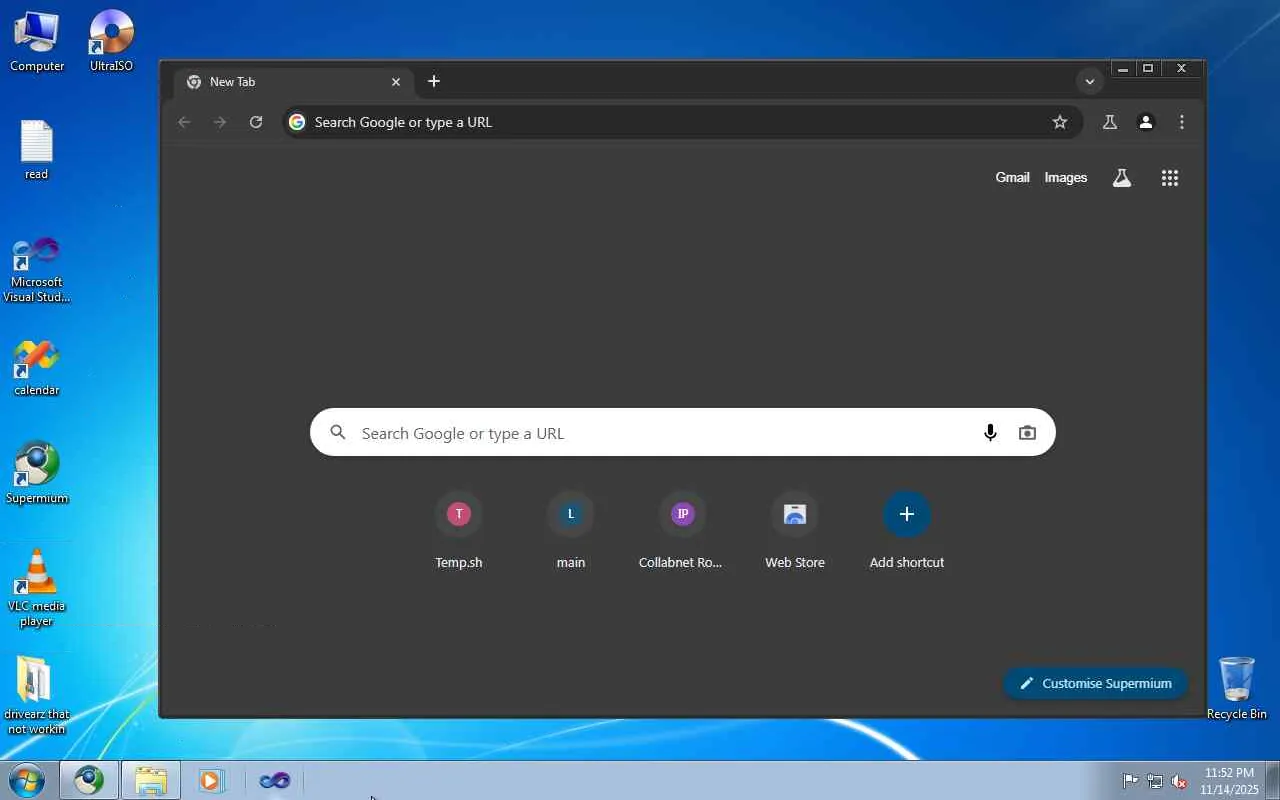Open the profile avatar menu

tap(1146, 122)
